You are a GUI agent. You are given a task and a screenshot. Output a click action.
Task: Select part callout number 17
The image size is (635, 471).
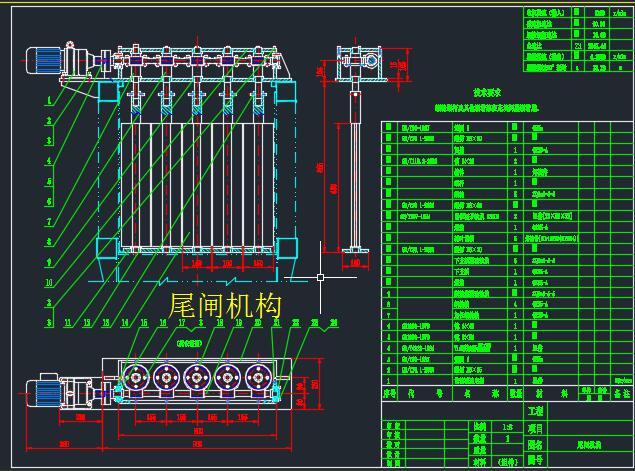182,323
